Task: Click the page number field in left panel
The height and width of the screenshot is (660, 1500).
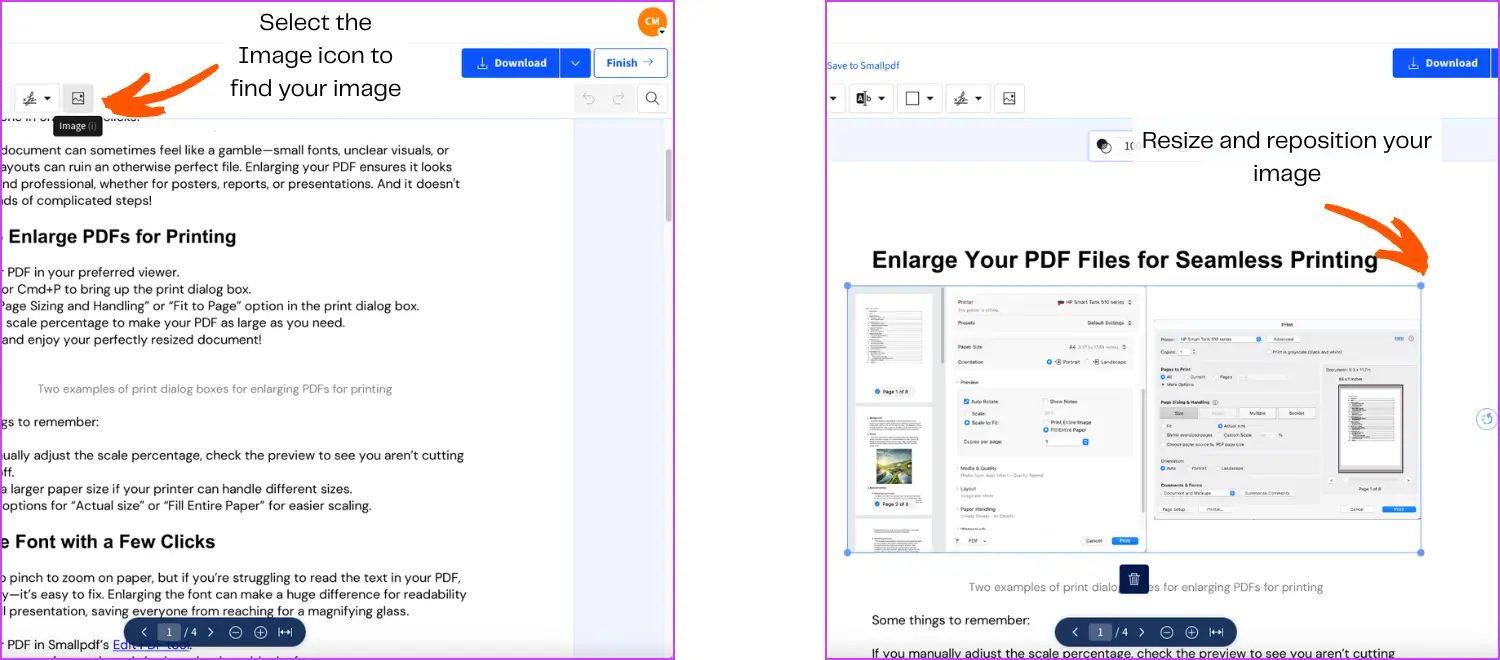Action: (170, 632)
